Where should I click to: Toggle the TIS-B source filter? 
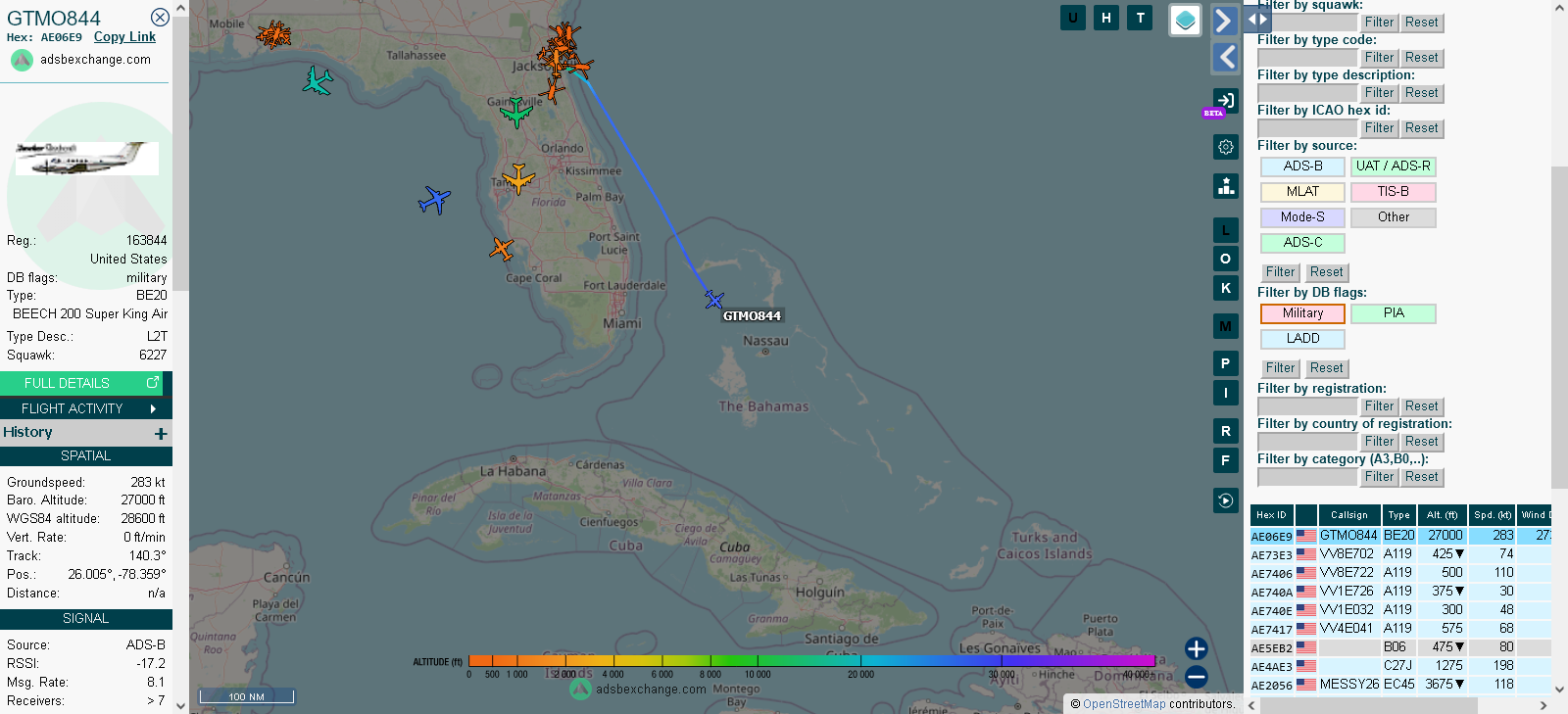click(x=1393, y=192)
